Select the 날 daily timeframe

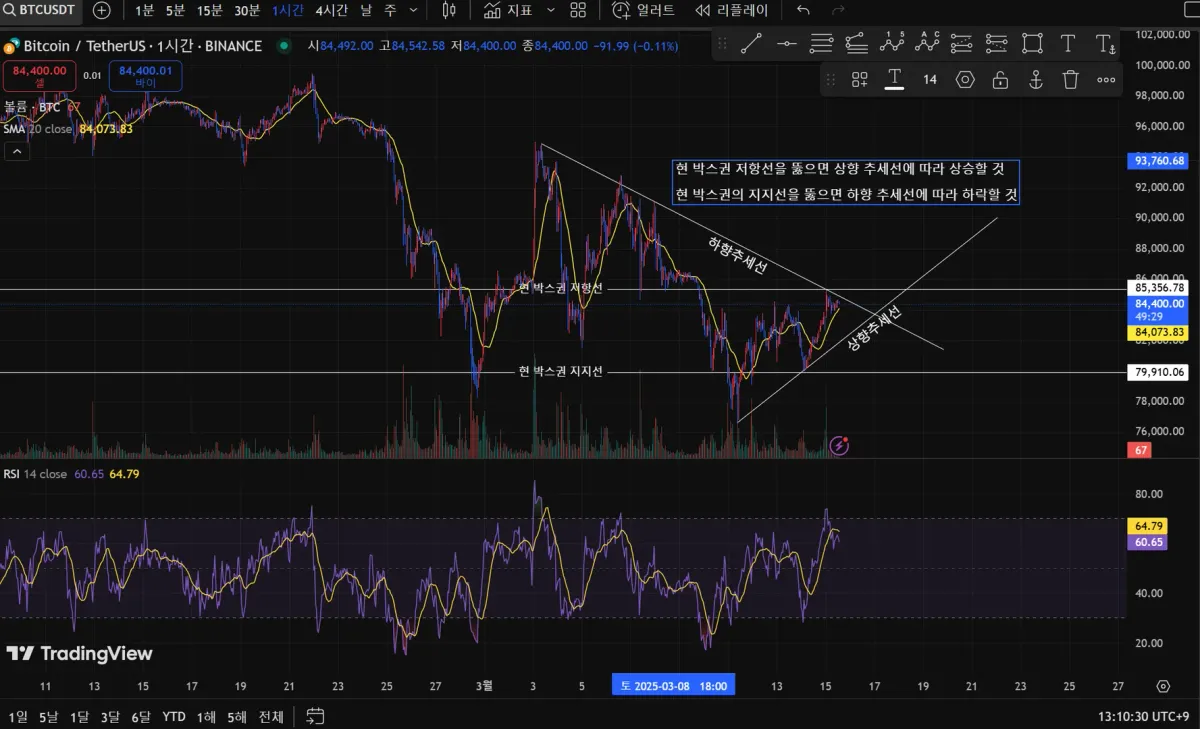point(364,11)
